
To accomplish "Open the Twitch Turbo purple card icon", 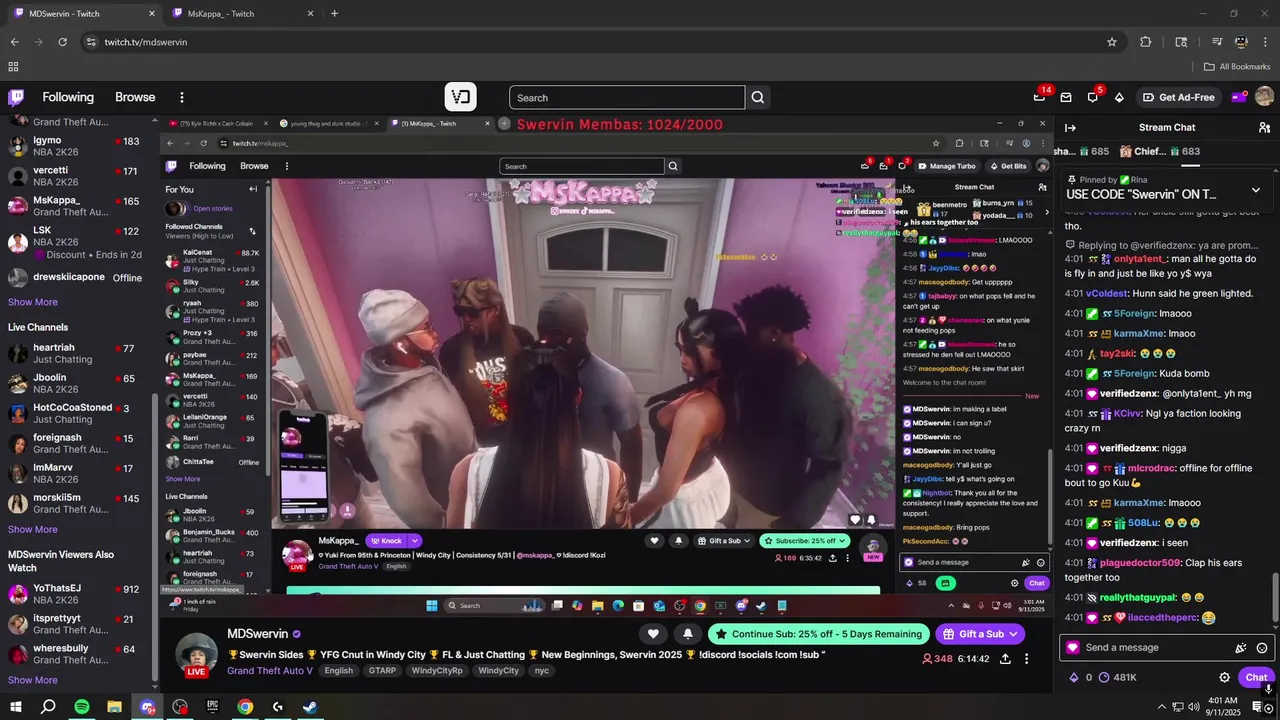I will (x=1238, y=97).
